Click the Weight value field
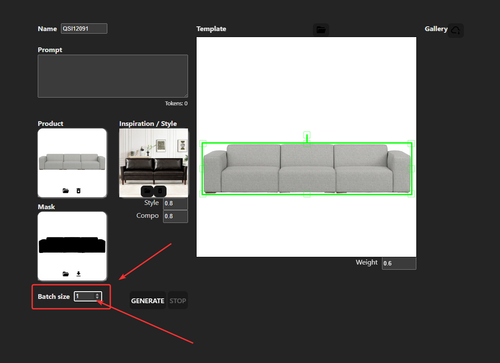 [x=399, y=263]
